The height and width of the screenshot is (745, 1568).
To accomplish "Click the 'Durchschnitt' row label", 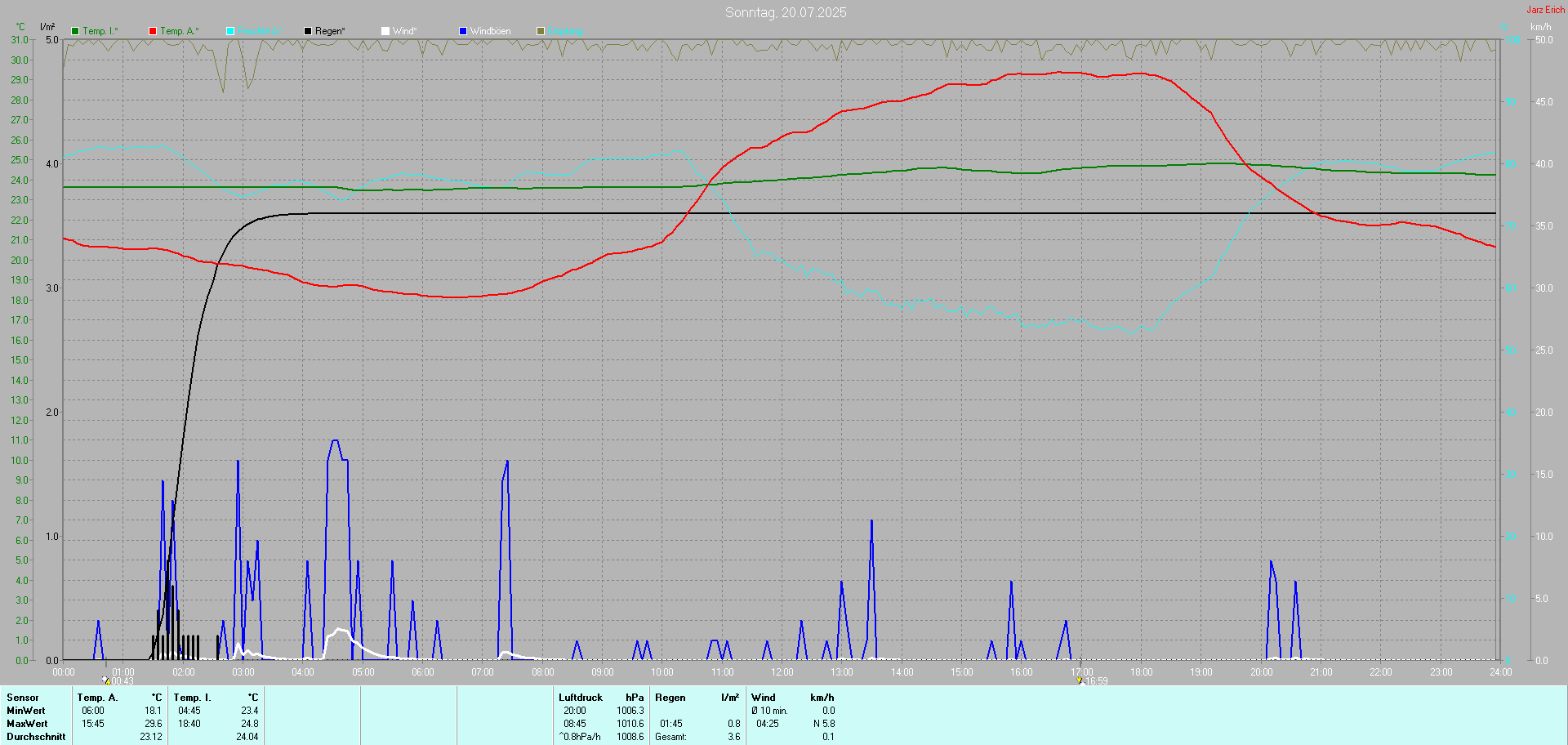I will (36, 737).
